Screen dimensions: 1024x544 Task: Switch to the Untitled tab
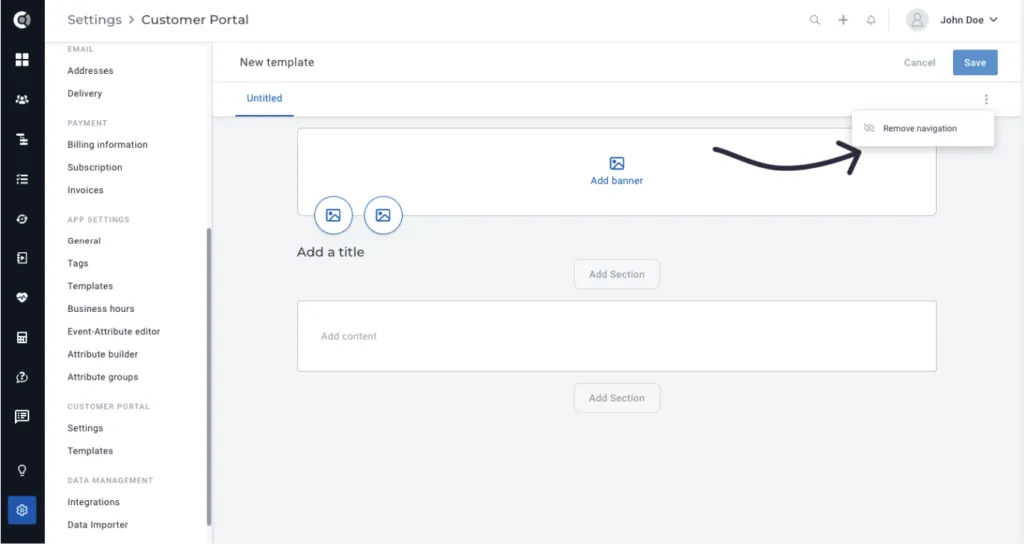(x=264, y=99)
